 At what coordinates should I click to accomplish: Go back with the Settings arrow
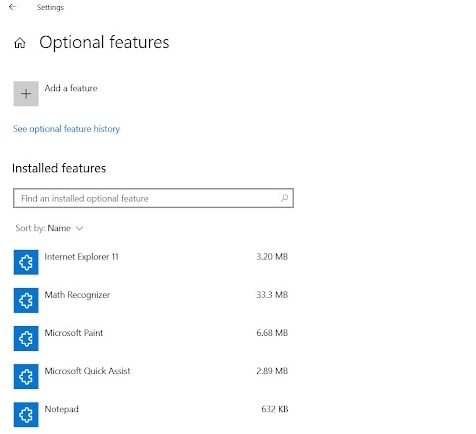coord(13,7)
